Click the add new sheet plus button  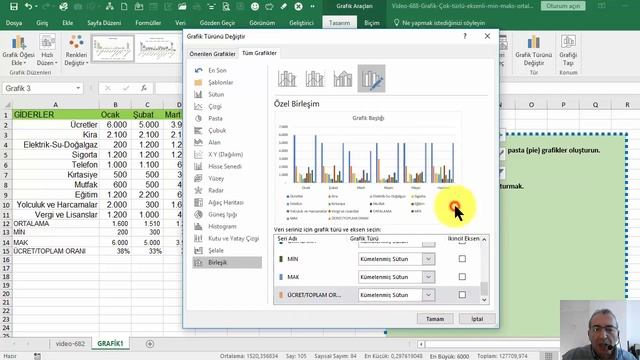point(150,344)
